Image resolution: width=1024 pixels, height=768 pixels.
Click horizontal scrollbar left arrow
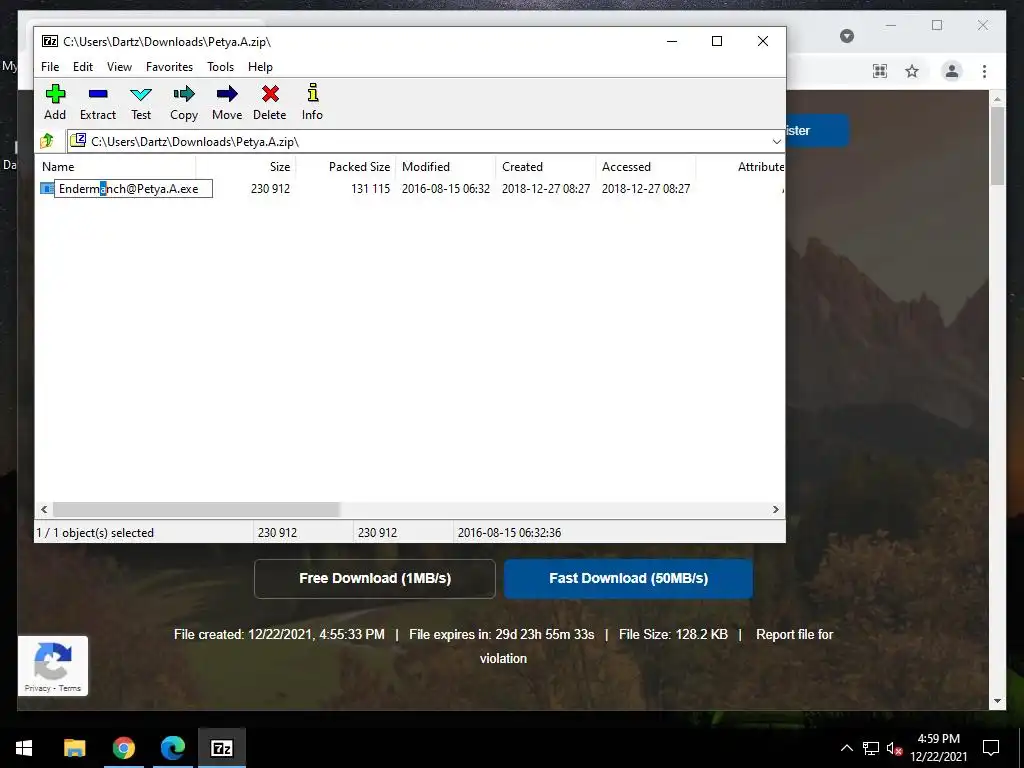click(x=44, y=509)
